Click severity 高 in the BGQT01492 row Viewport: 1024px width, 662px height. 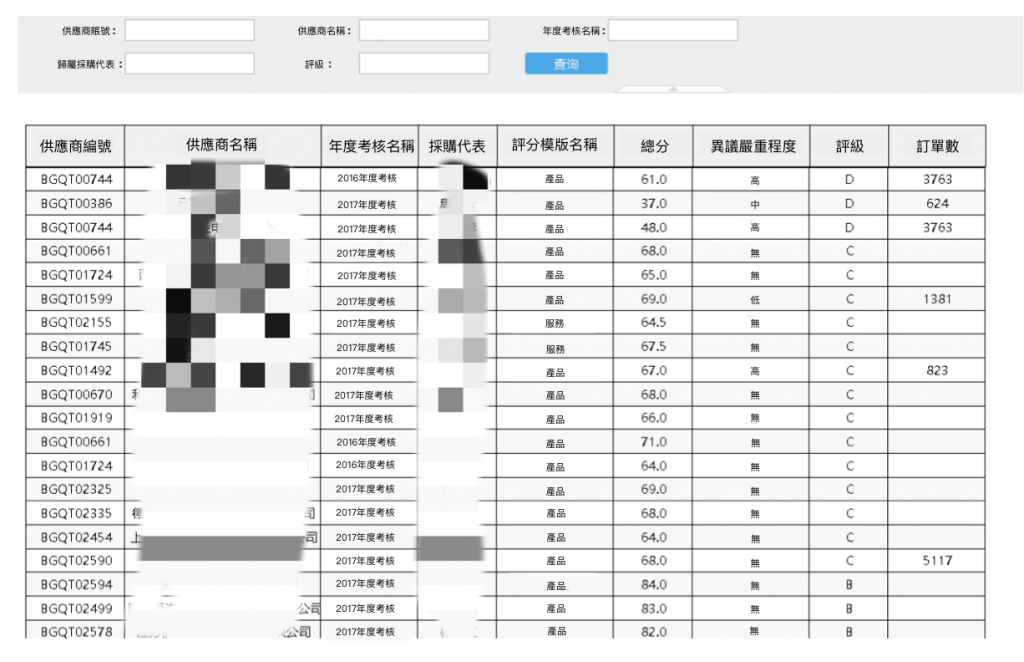click(755, 371)
